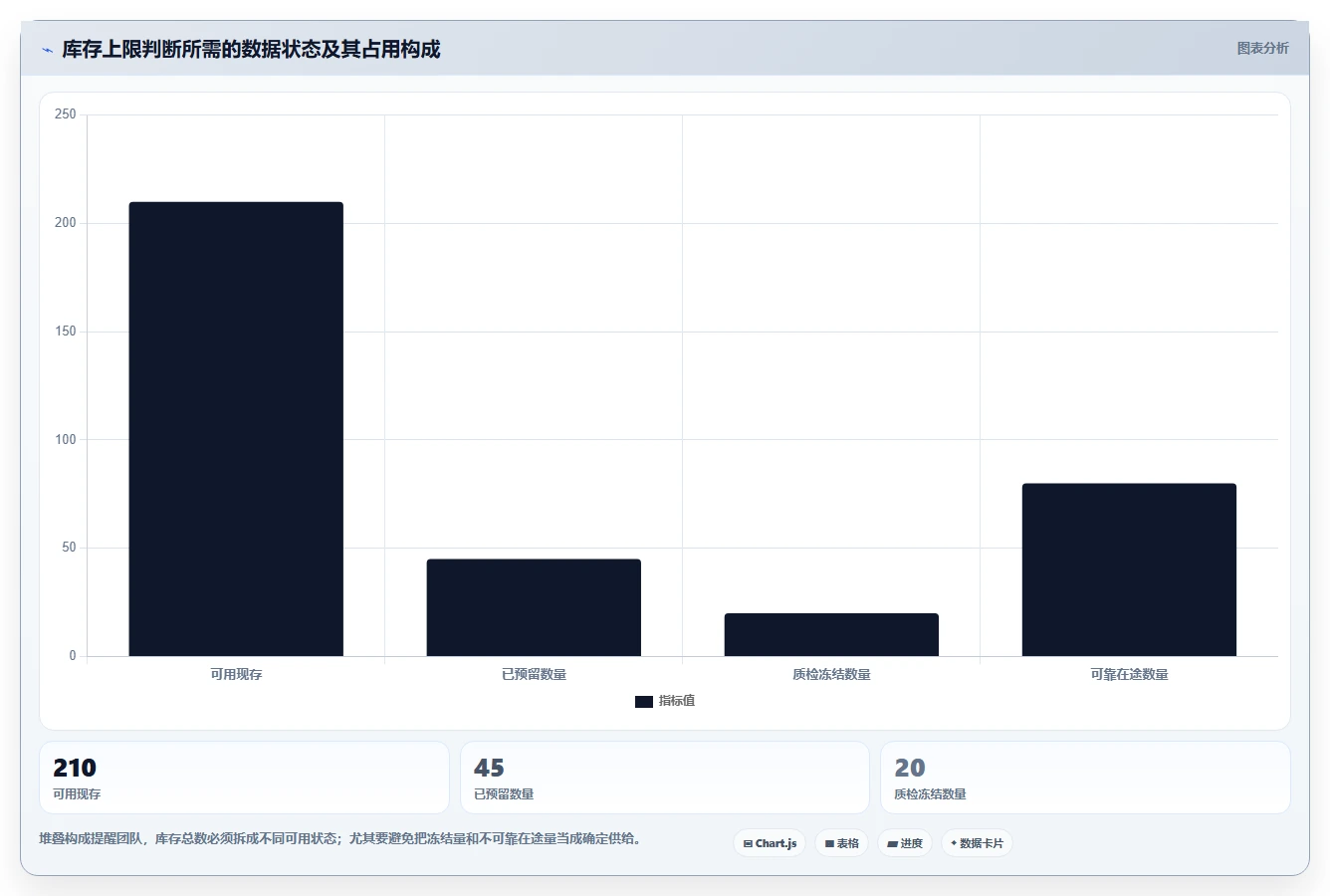Open the 20 质检冻结数量 data card

coord(1085,778)
